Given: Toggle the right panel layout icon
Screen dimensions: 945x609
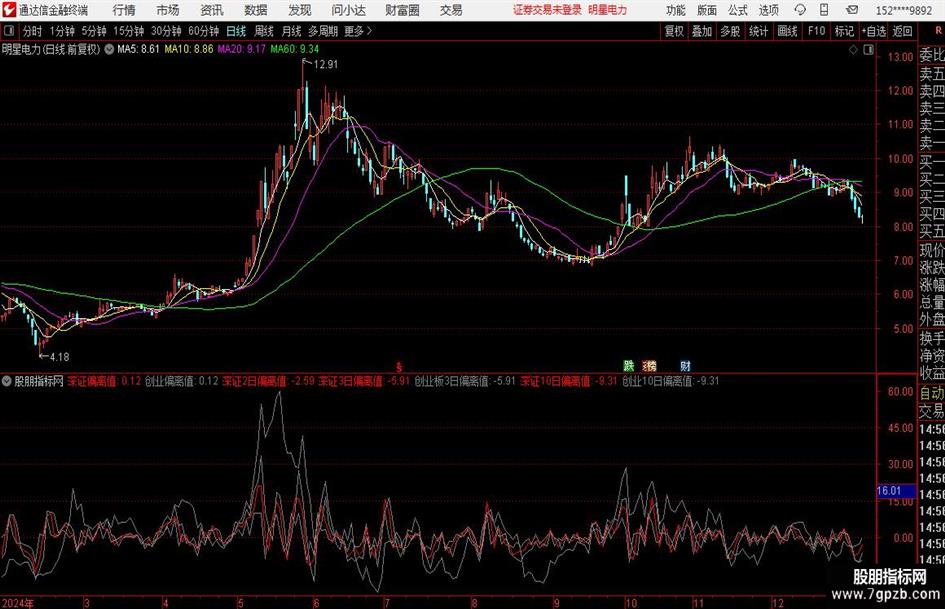Looking at the screenshot, I should click(868, 50).
